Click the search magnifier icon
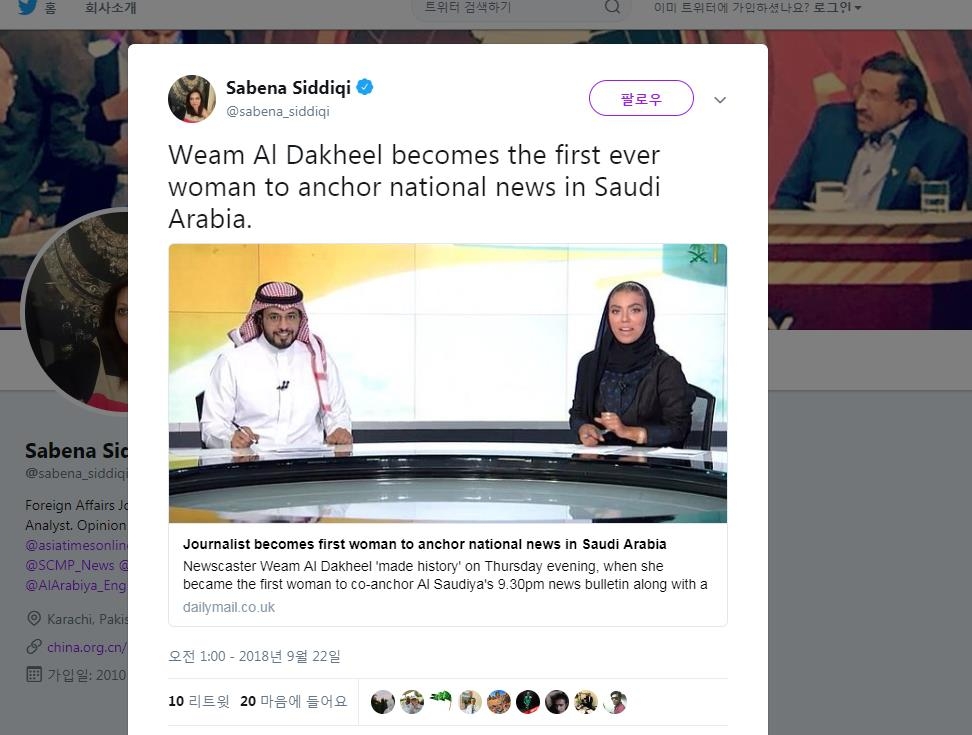 (x=612, y=7)
